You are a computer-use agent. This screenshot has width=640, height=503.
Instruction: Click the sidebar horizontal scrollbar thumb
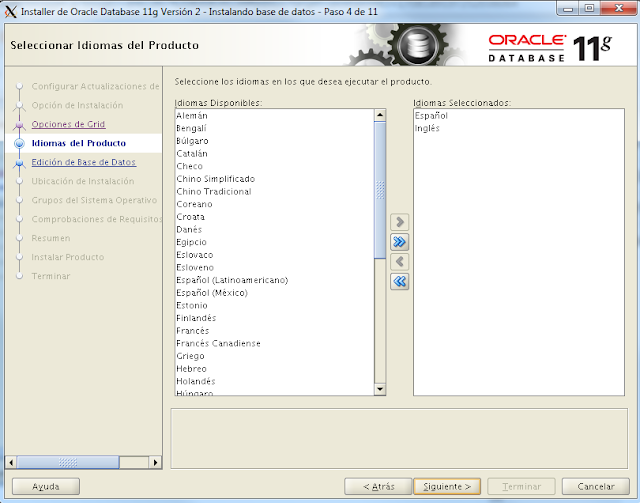tap(68, 463)
